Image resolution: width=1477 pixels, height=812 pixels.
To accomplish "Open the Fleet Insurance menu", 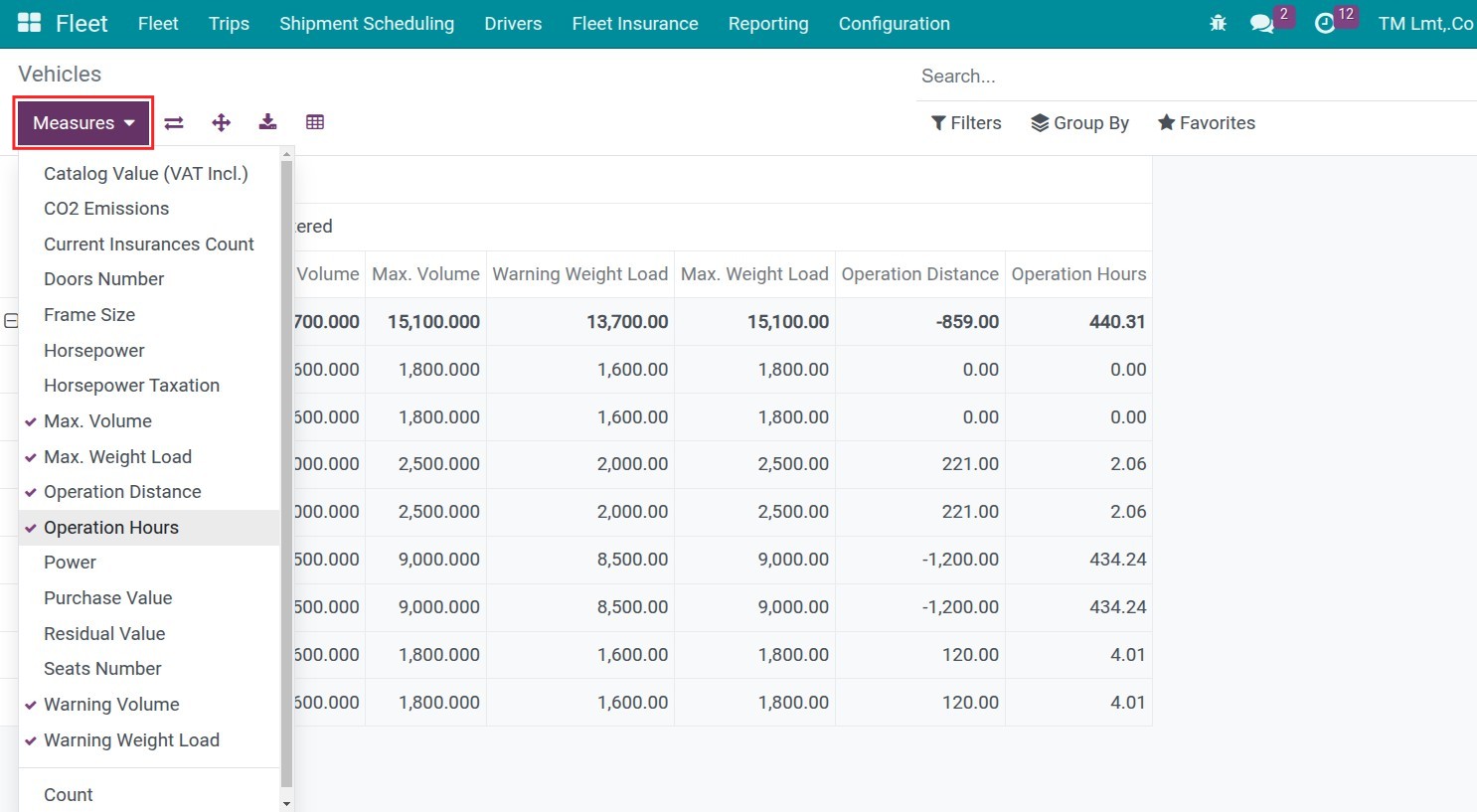I will [635, 24].
